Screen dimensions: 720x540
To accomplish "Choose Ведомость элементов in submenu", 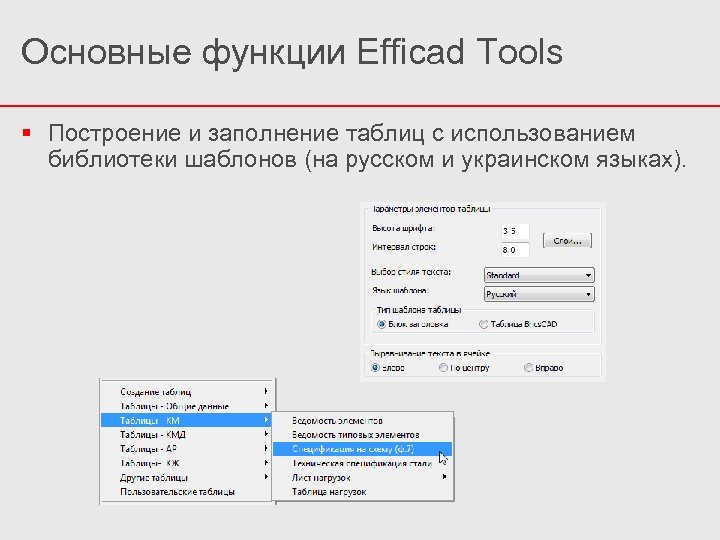I will pos(363,420).
